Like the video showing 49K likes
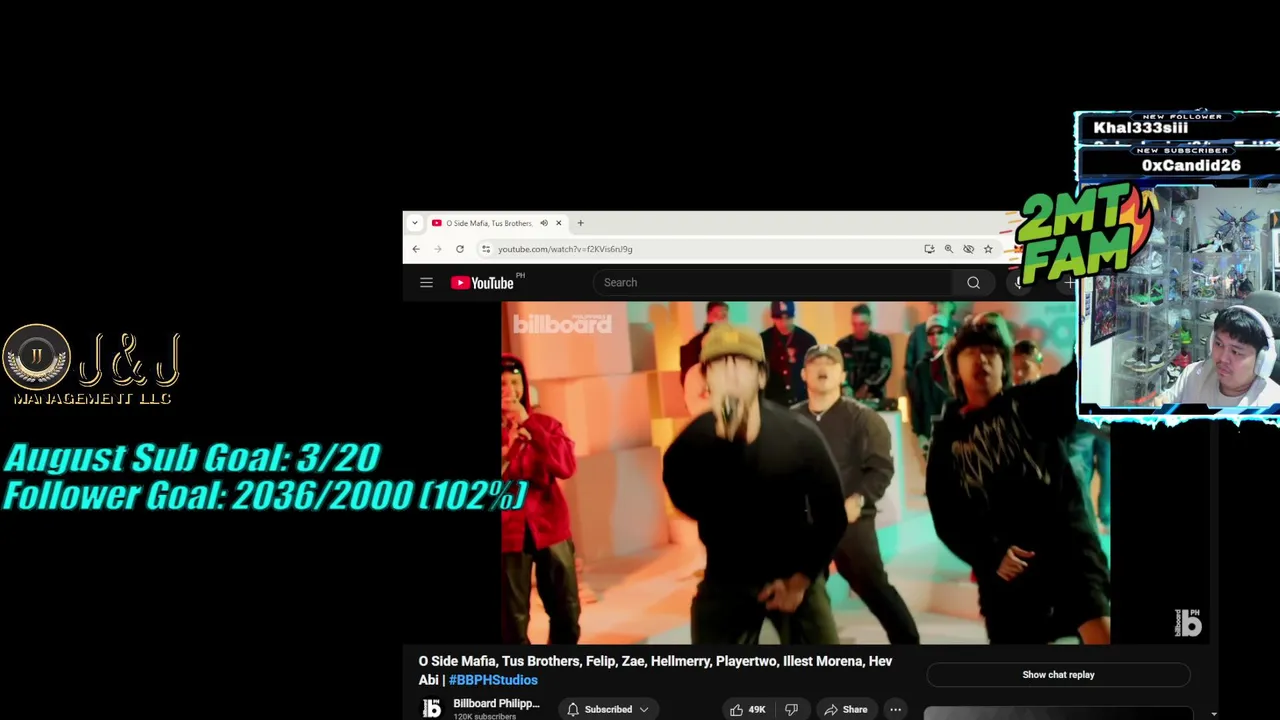This screenshot has height=720, width=1280. (747, 709)
